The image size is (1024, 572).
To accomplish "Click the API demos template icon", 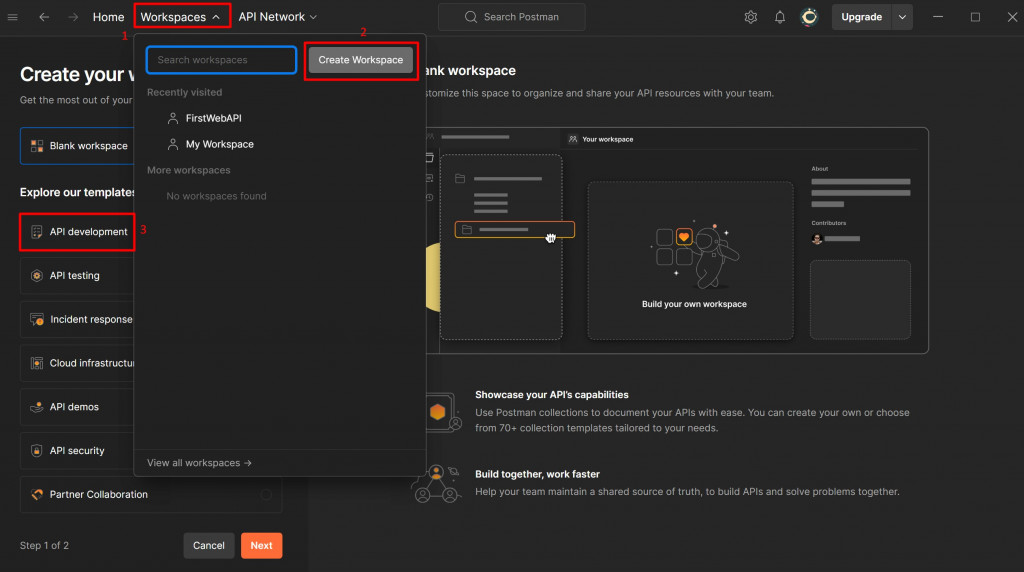I will 37,407.
